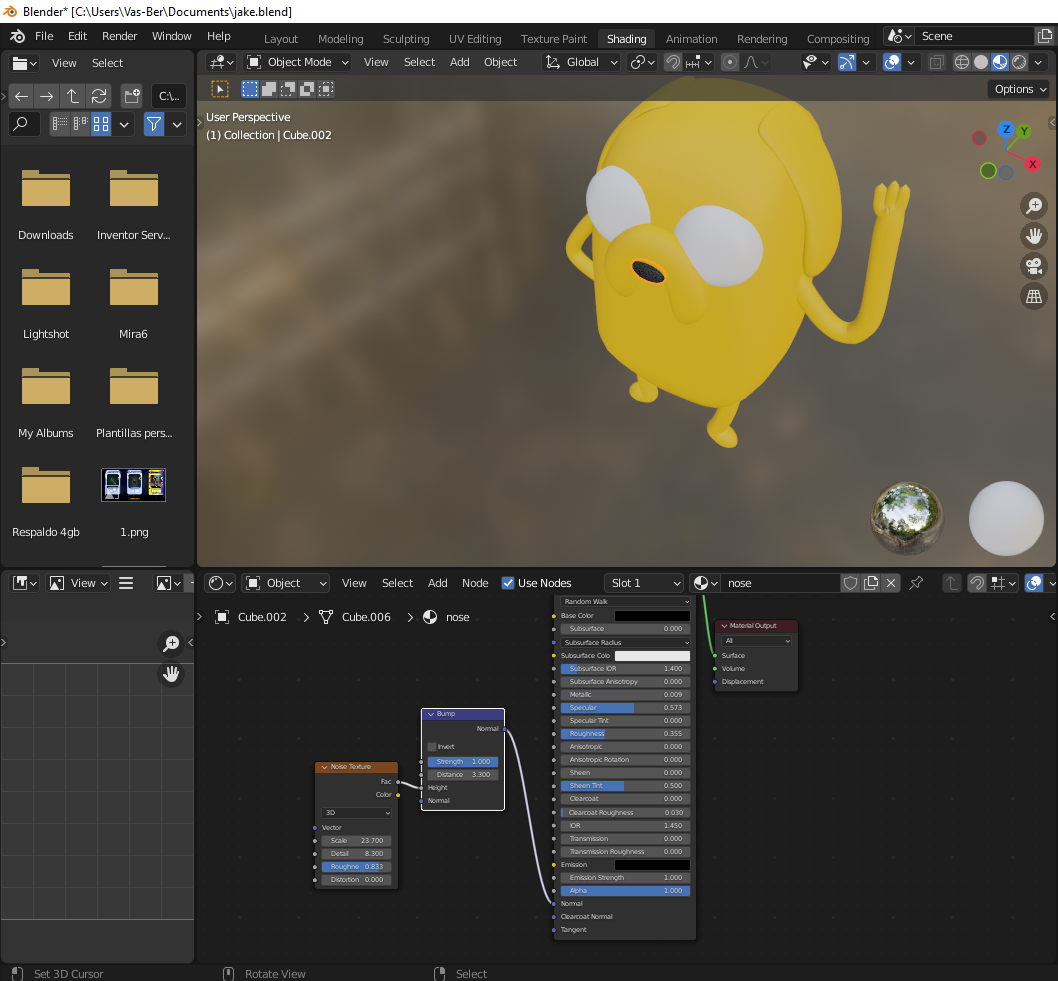
Task: Toggle Show Overlays in the 3D viewport
Action: [892, 63]
